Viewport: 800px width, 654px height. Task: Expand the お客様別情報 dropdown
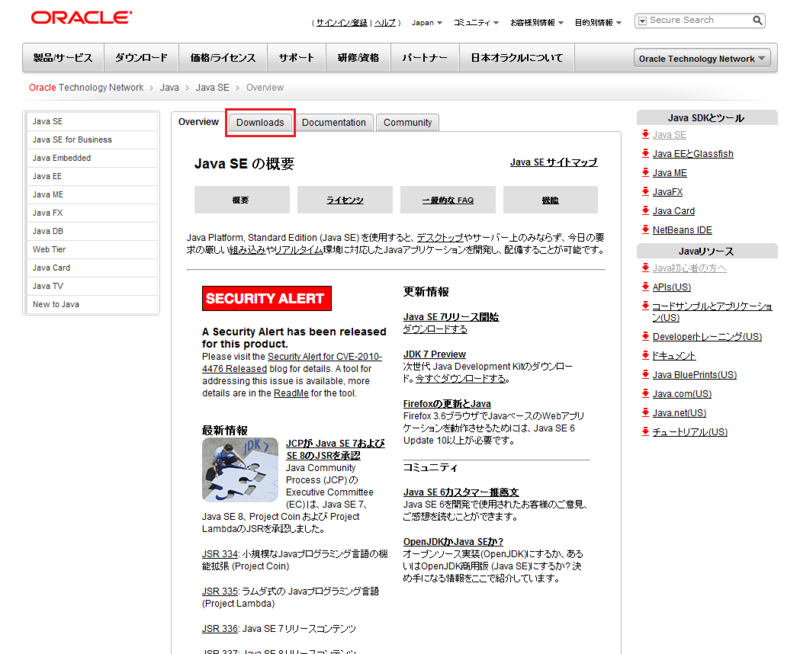pyautogui.click(x=537, y=22)
